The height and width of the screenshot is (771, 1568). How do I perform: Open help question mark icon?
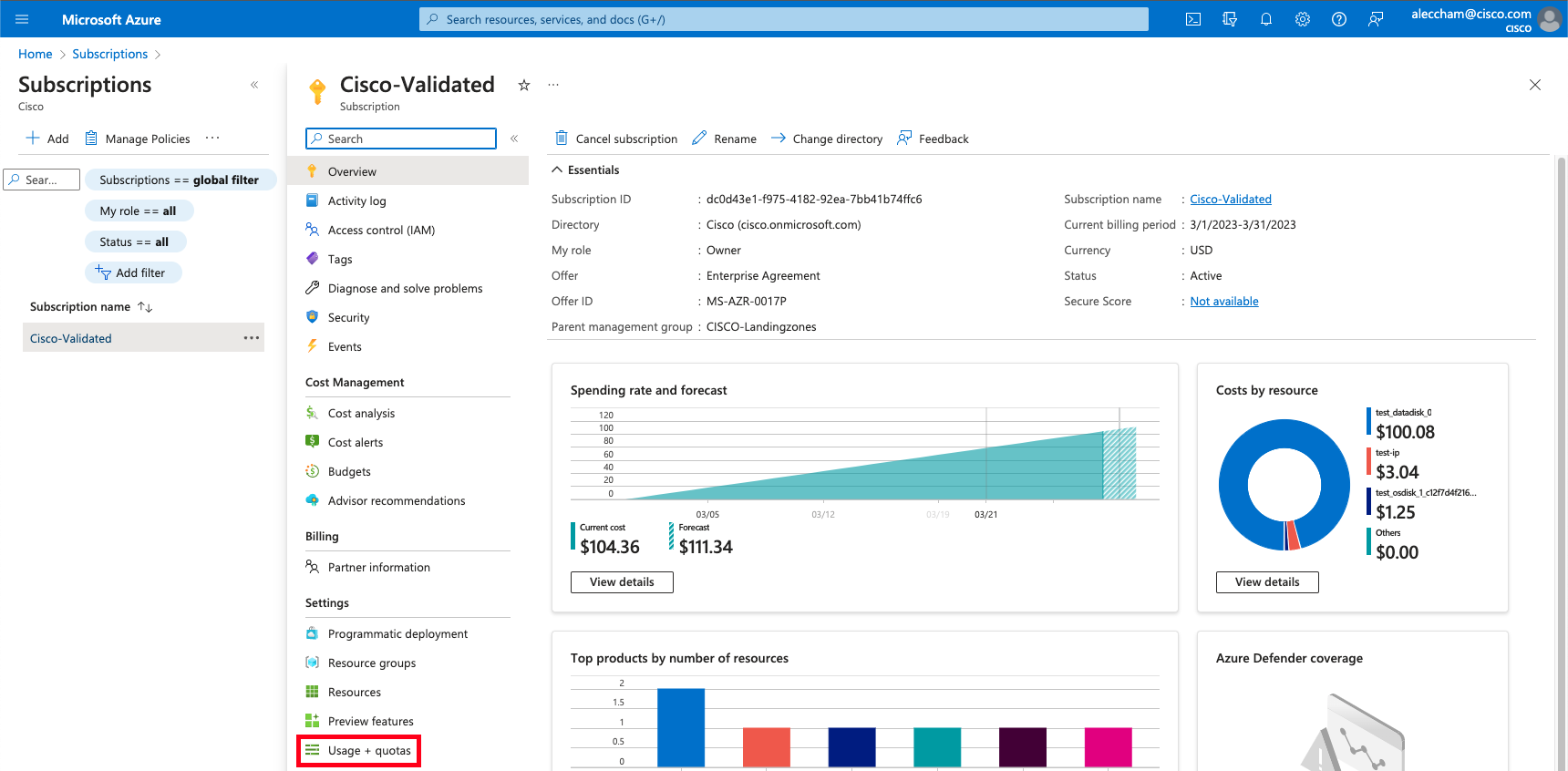pyautogui.click(x=1339, y=19)
